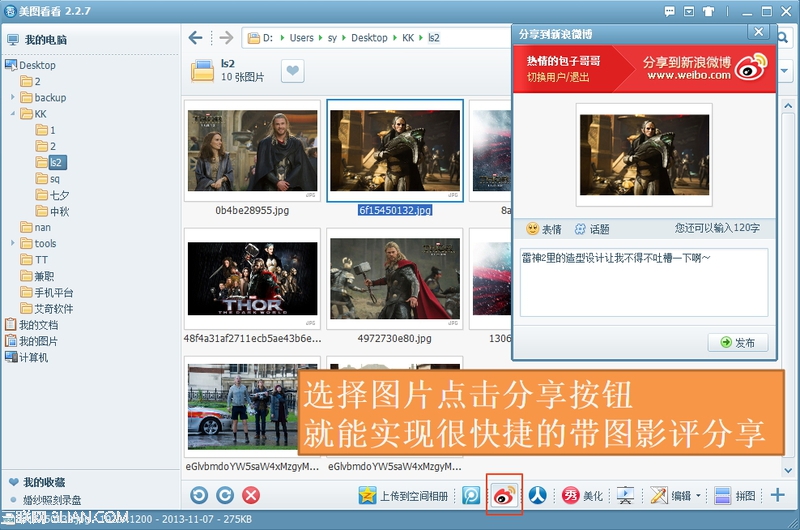Click 上传到空间相册 upload button
This screenshot has height=530, width=800.
pyautogui.click(x=403, y=495)
